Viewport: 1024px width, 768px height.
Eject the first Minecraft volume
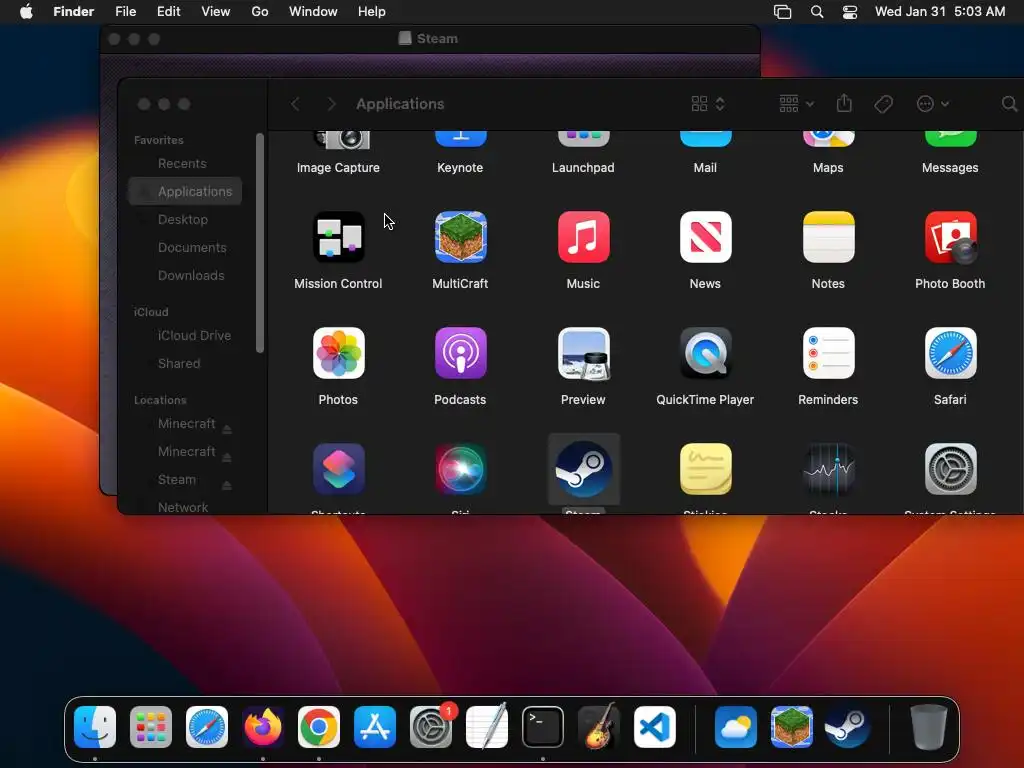[x=227, y=429]
